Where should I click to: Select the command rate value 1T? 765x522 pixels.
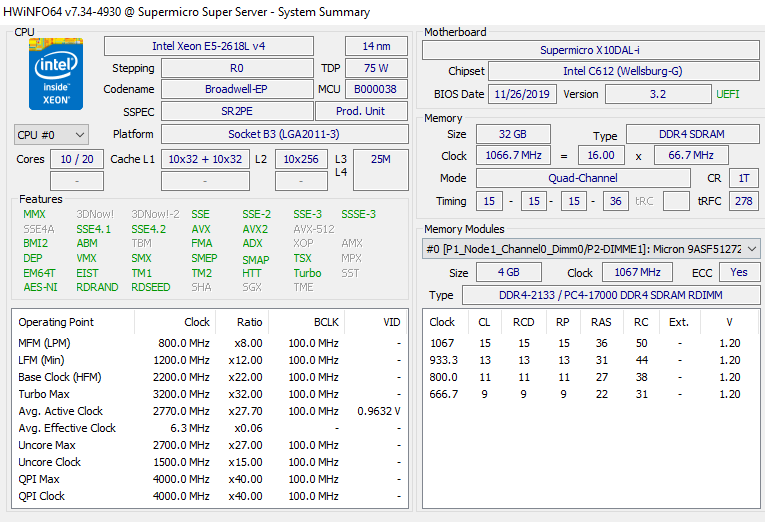[744, 178]
